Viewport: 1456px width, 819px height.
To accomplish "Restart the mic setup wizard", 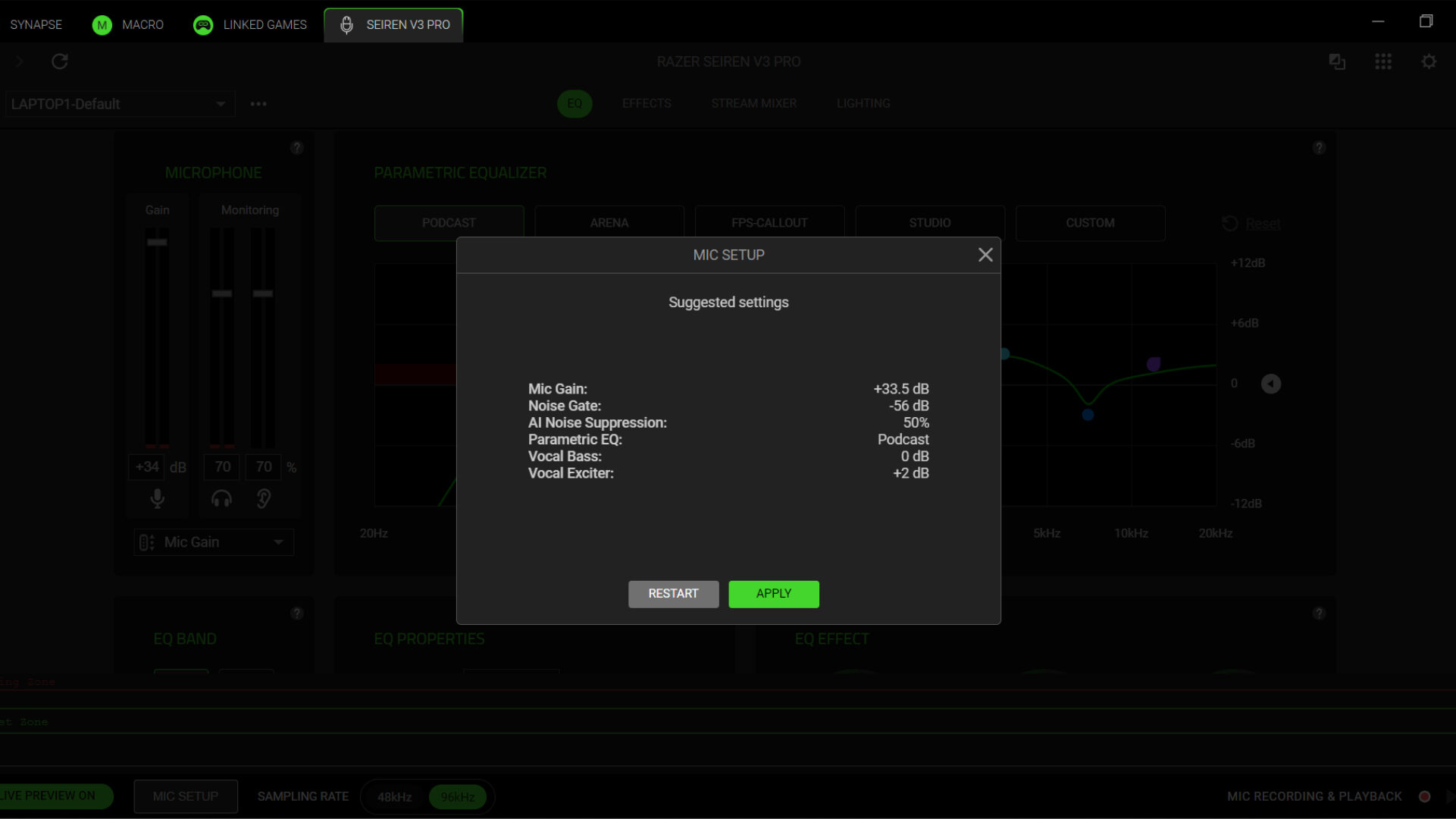I will (673, 594).
